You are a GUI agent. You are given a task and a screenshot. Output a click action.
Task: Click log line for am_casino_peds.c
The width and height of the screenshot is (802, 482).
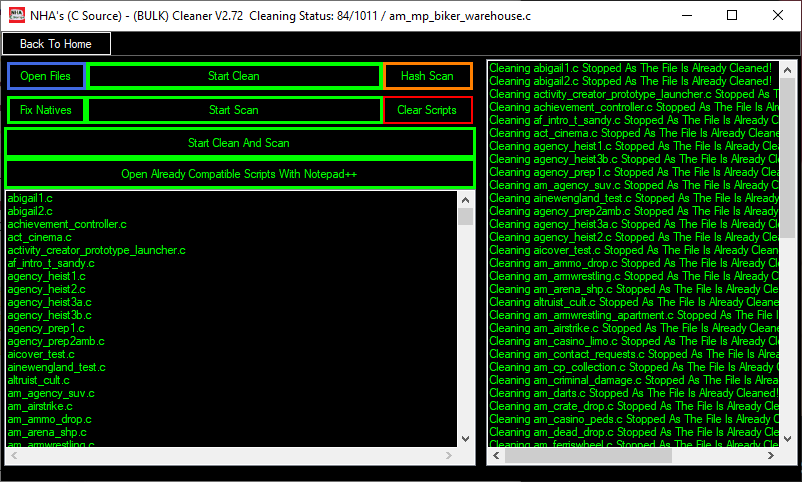point(634,420)
